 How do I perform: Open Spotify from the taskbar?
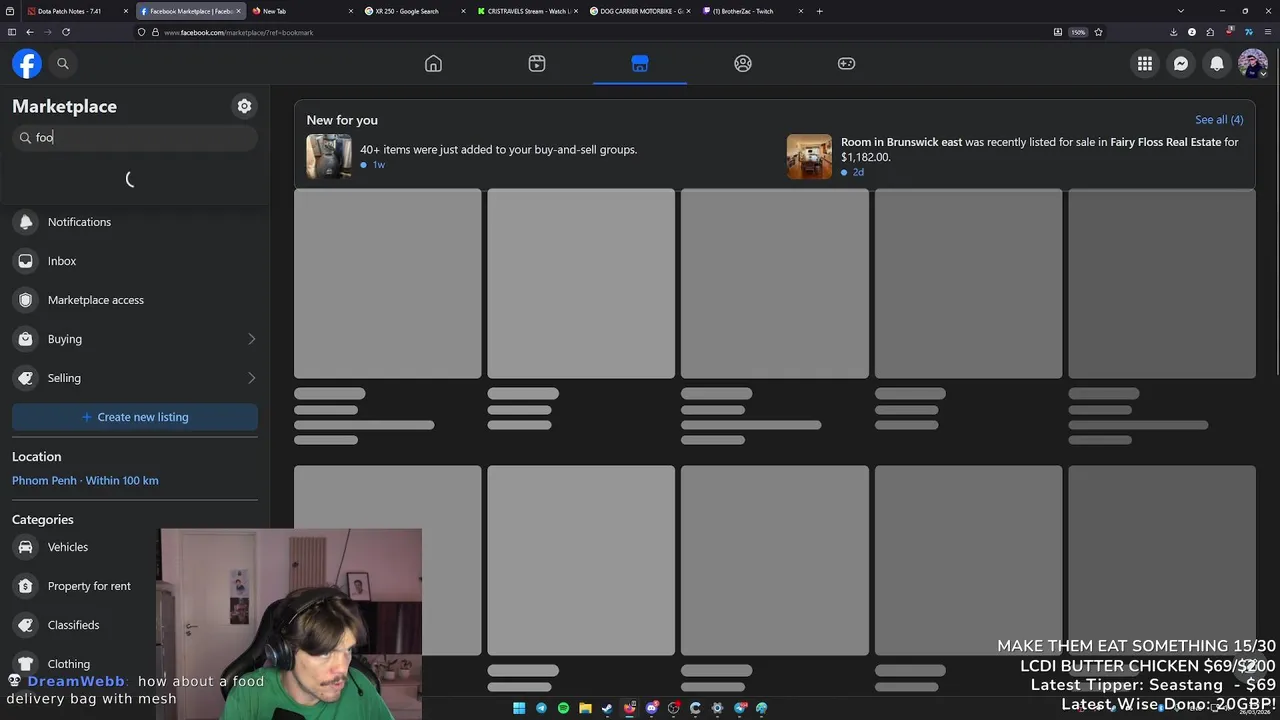tap(563, 708)
